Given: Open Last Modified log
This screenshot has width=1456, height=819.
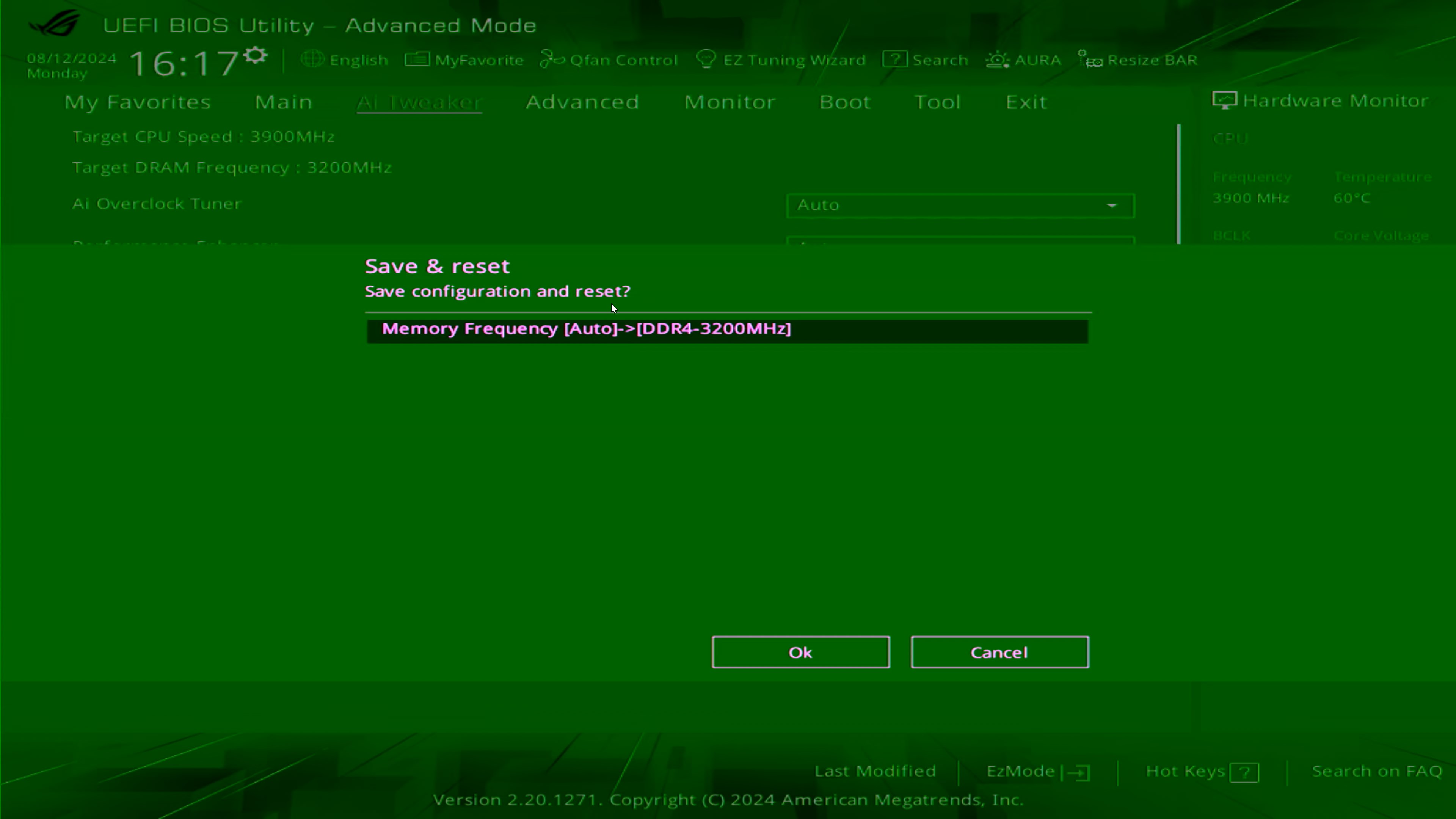Looking at the screenshot, I should click(875, 771).
